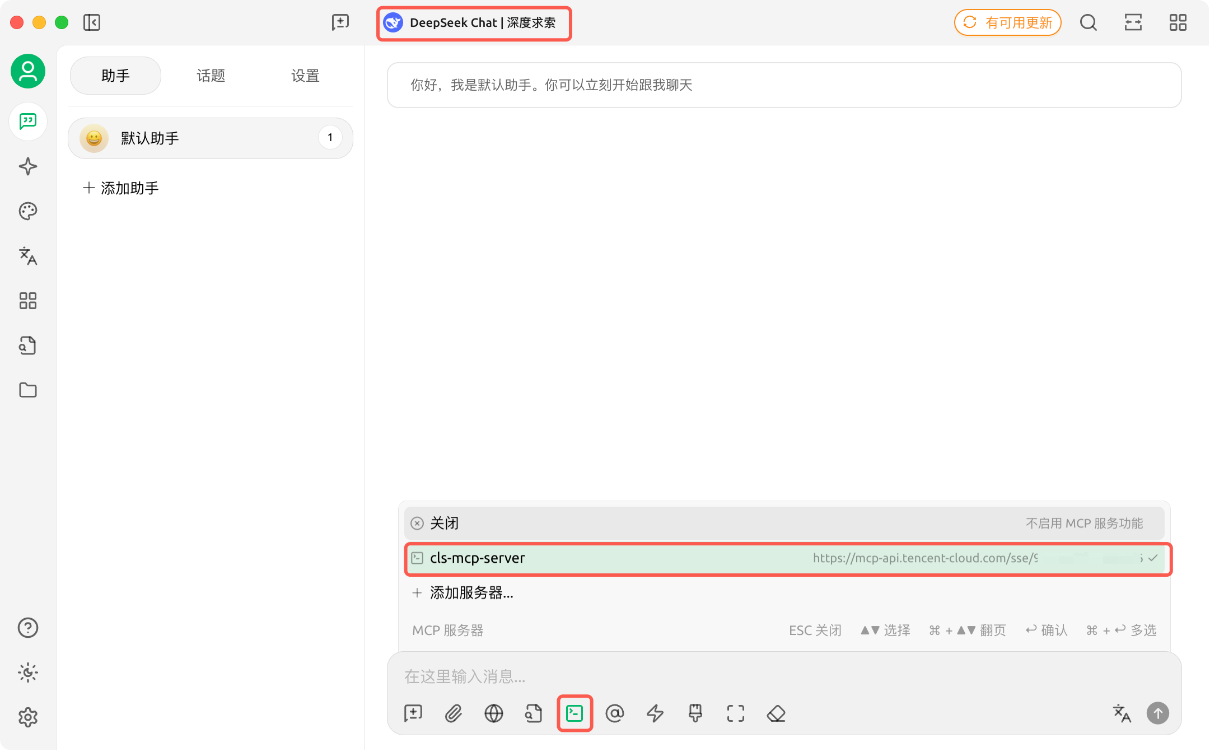Screen dimensions: 1209x750
Task: Open the painting palette sidebar icon
Action: [28, 211]
